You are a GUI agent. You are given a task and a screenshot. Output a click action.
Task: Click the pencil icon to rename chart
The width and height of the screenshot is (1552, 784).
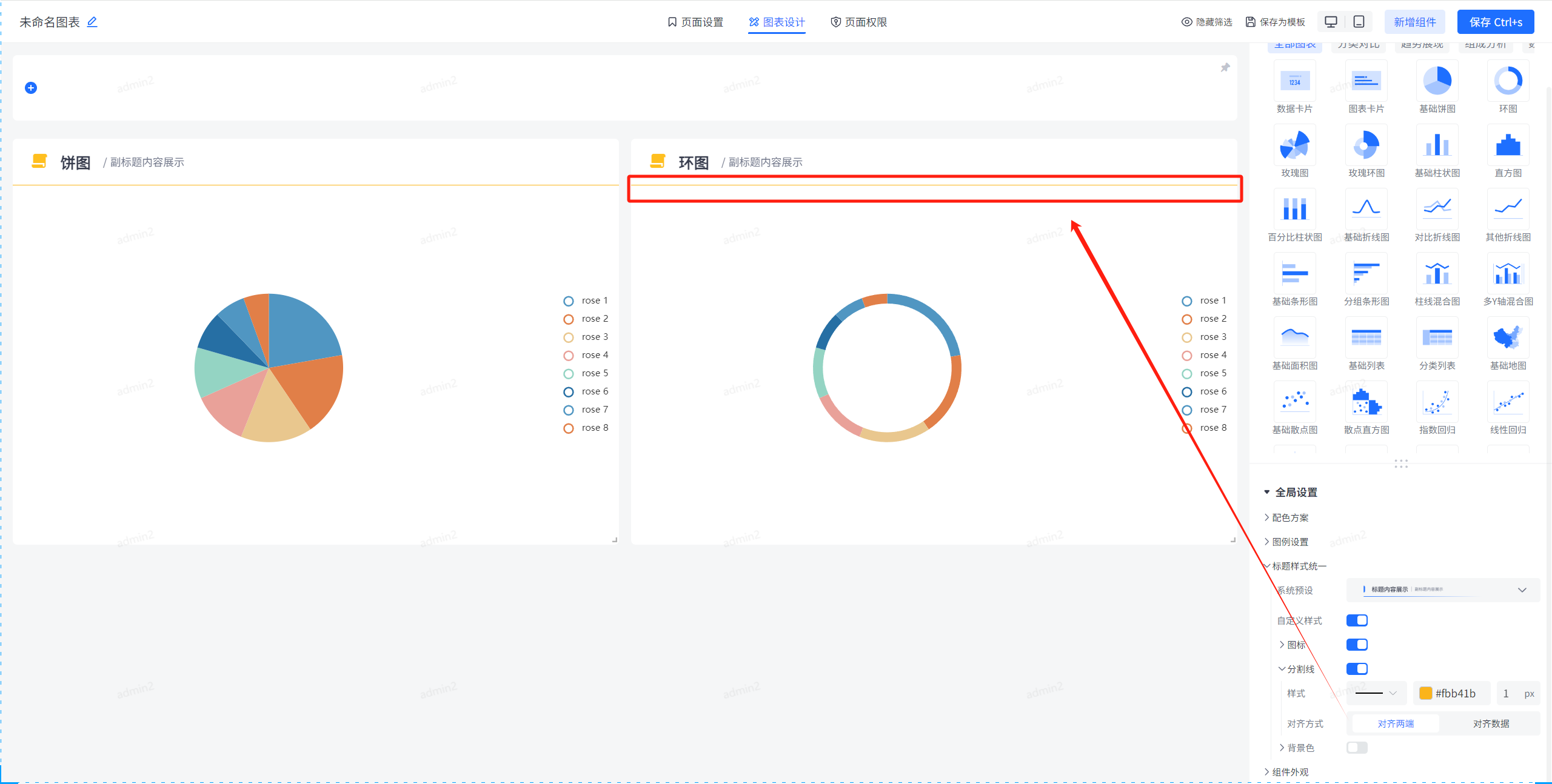pos(92,22)
